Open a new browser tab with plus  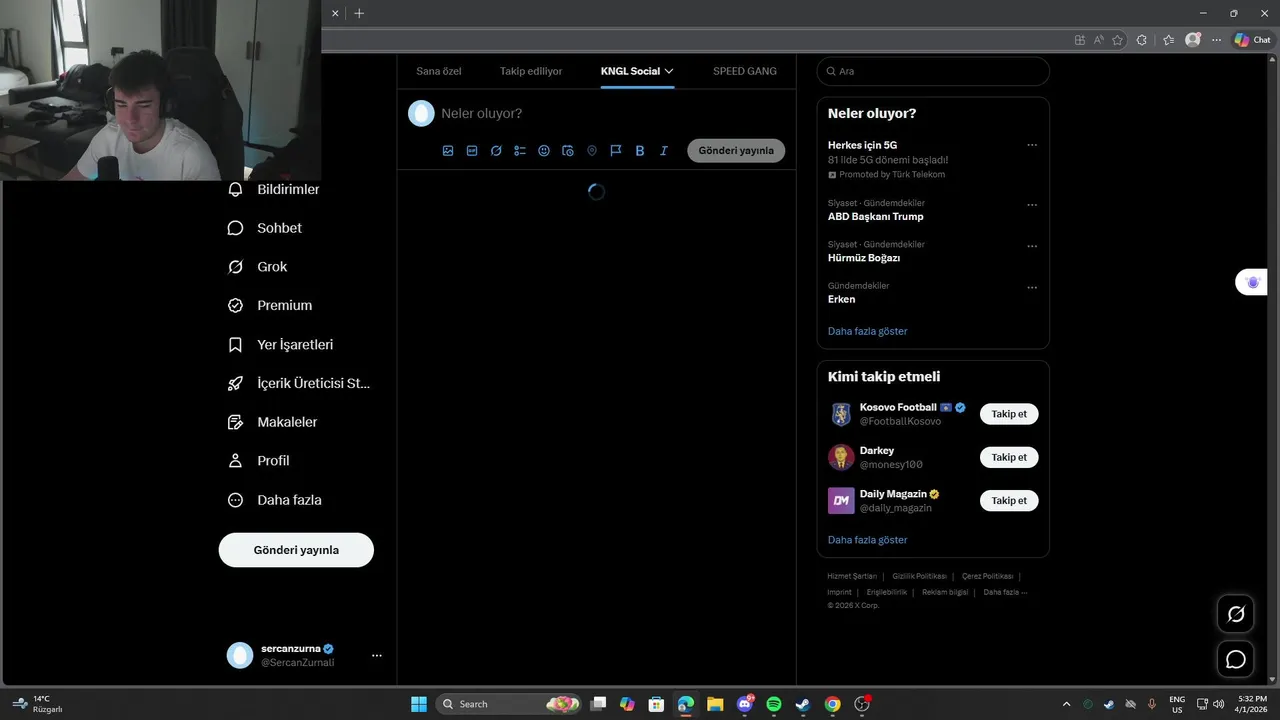click(x=359, y=13)
